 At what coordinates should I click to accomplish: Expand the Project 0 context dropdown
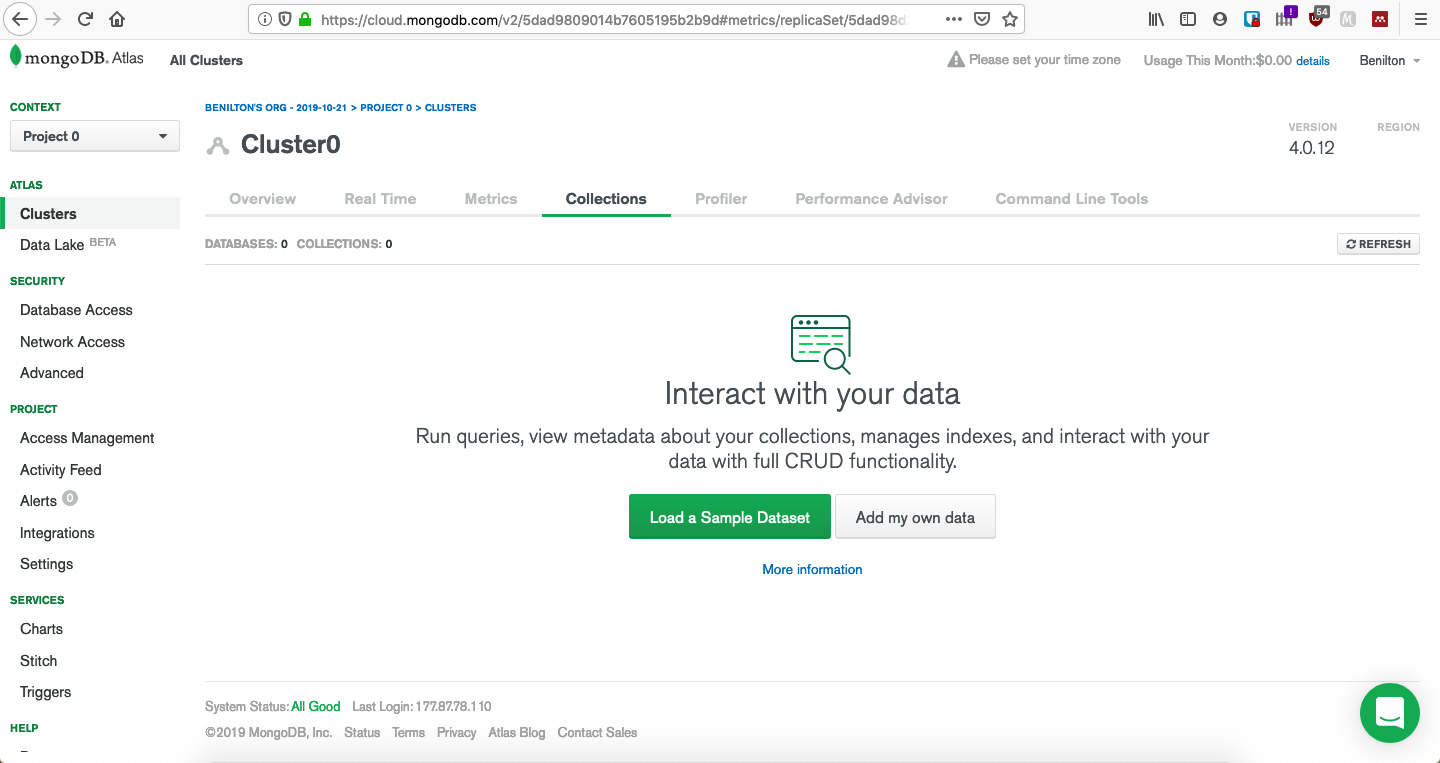95,136
